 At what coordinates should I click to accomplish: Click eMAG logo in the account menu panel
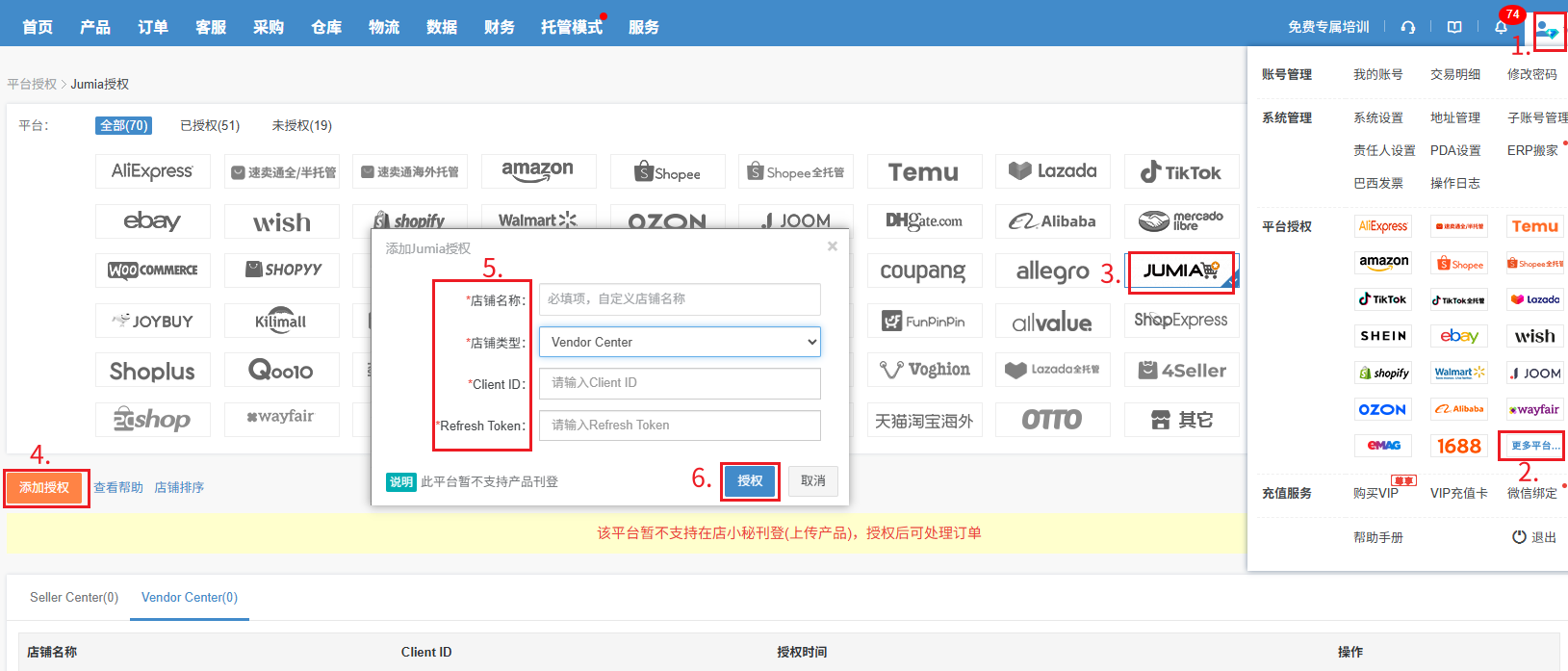(1383, 445)
